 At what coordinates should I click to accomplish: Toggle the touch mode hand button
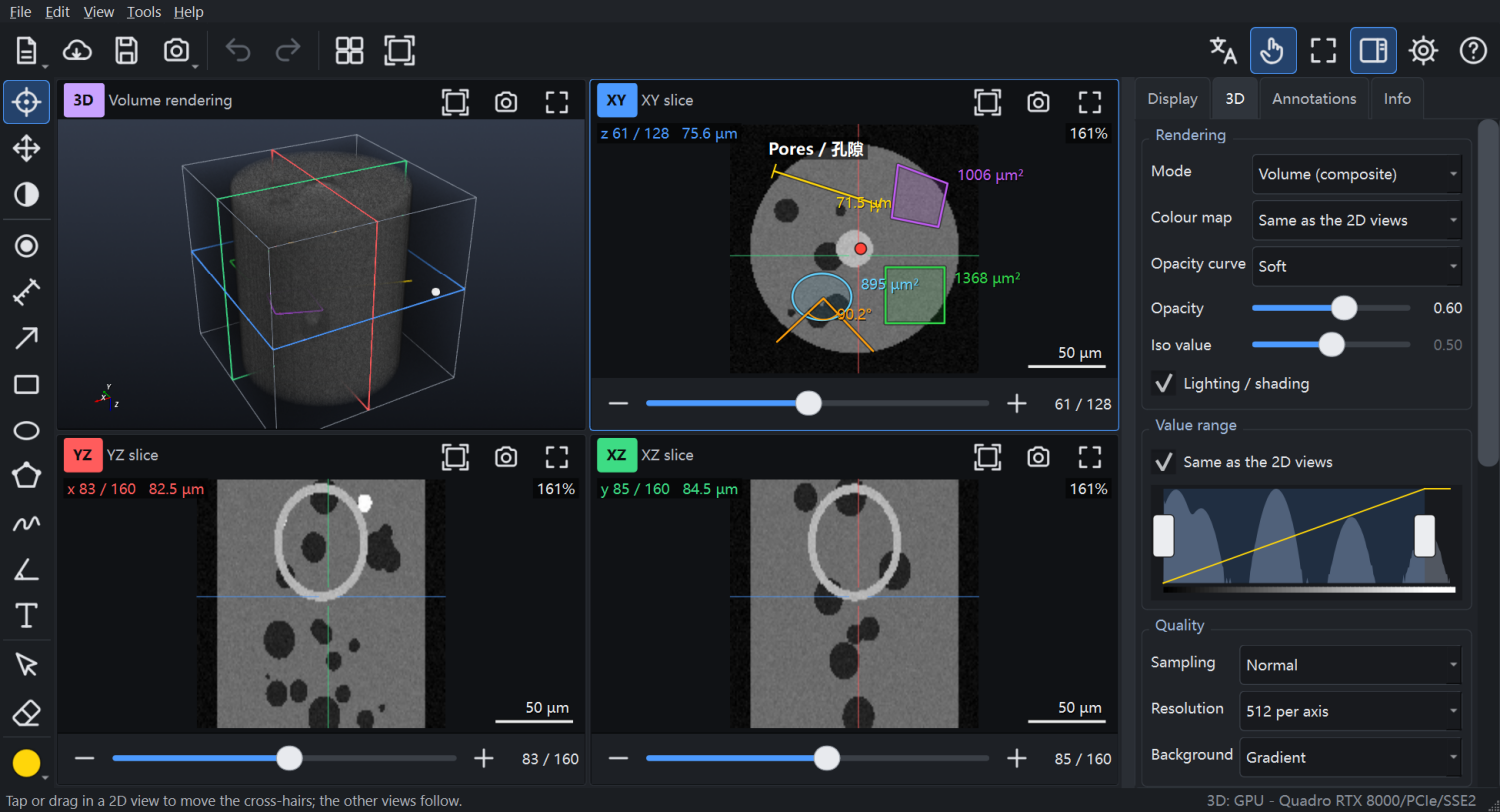[1273, 51]
